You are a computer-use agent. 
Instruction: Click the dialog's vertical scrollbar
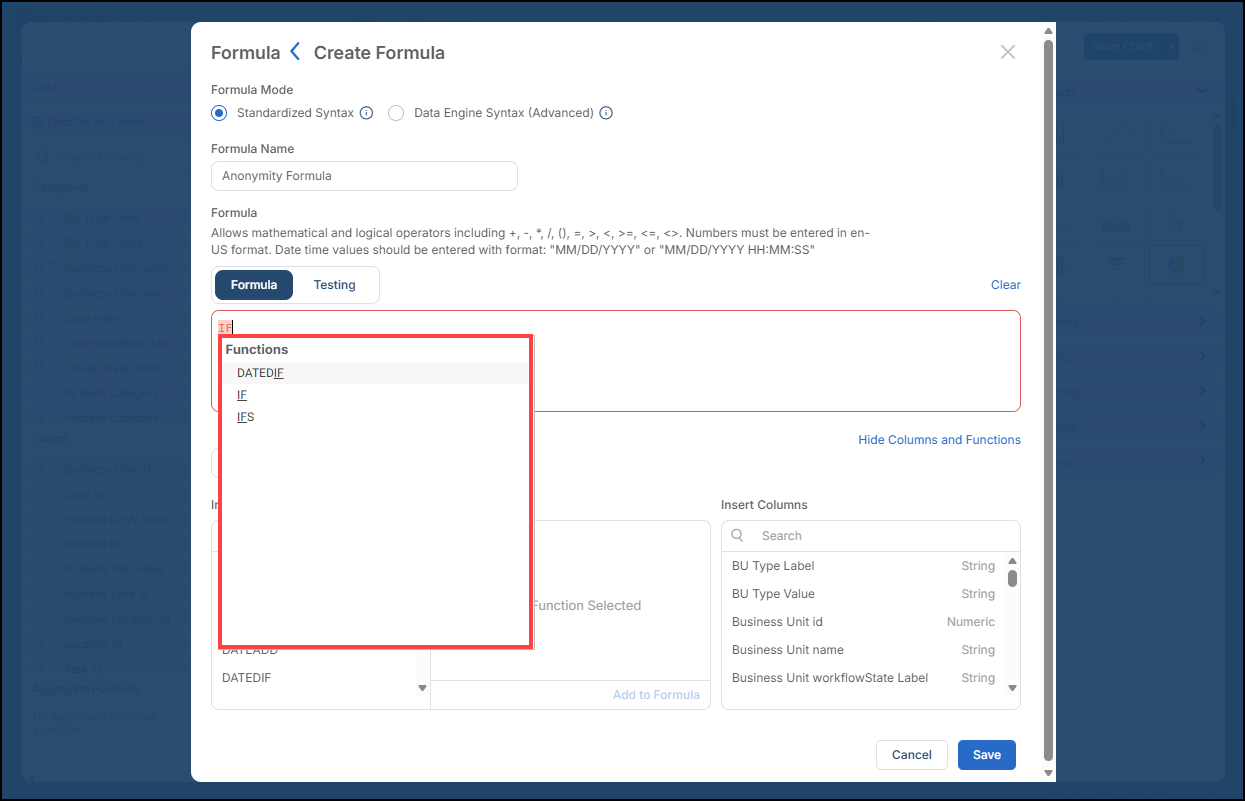(x=1048, y=400)
